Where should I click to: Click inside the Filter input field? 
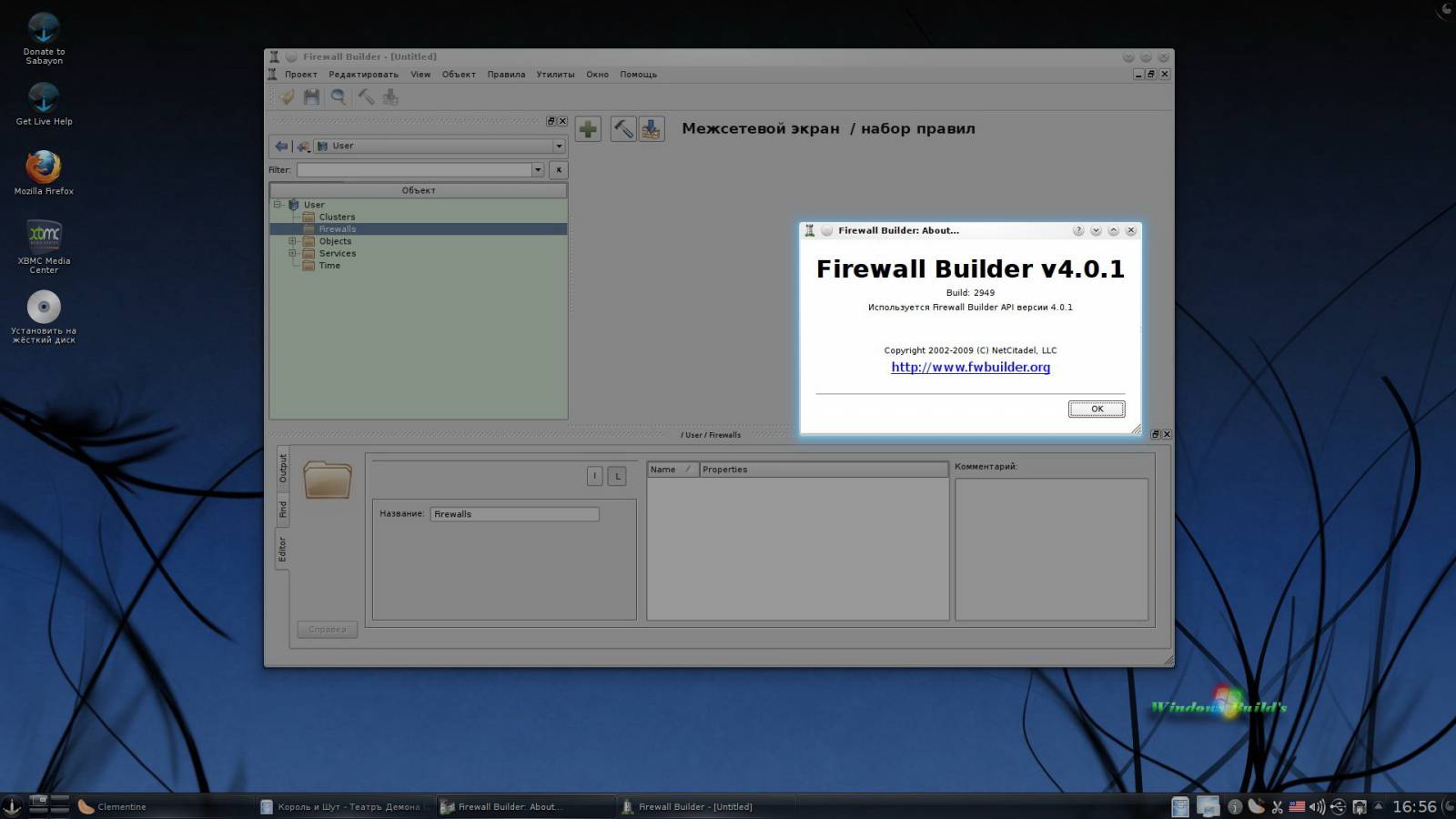[x=415, y=170]
